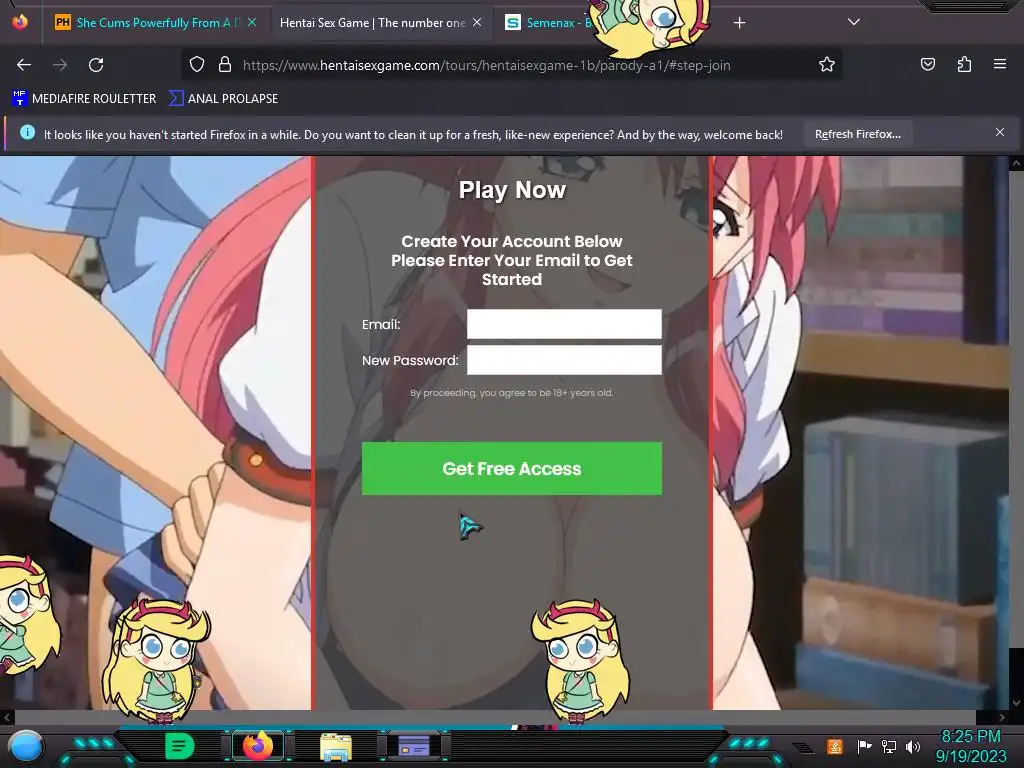Bookmark this page with the star

(827, 65)
